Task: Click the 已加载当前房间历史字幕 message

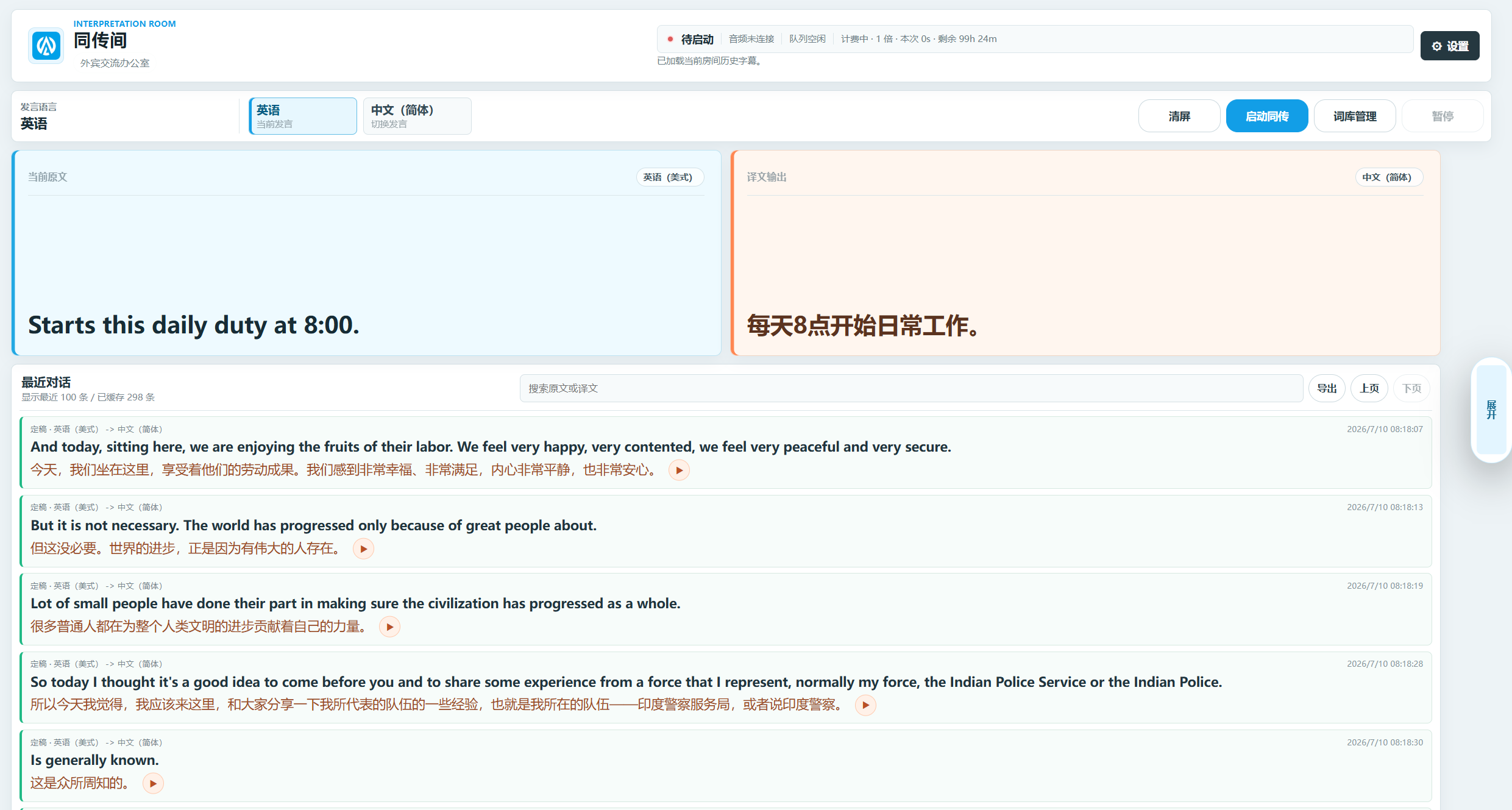Action: point(709,61)
